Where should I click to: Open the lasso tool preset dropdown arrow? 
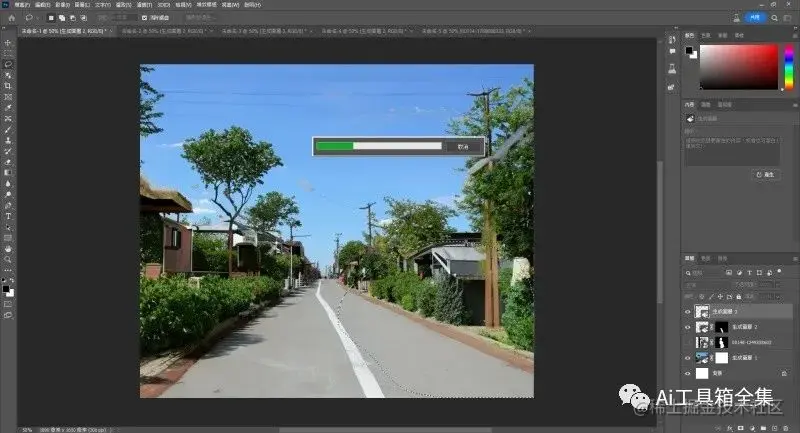tap(37, 18)
